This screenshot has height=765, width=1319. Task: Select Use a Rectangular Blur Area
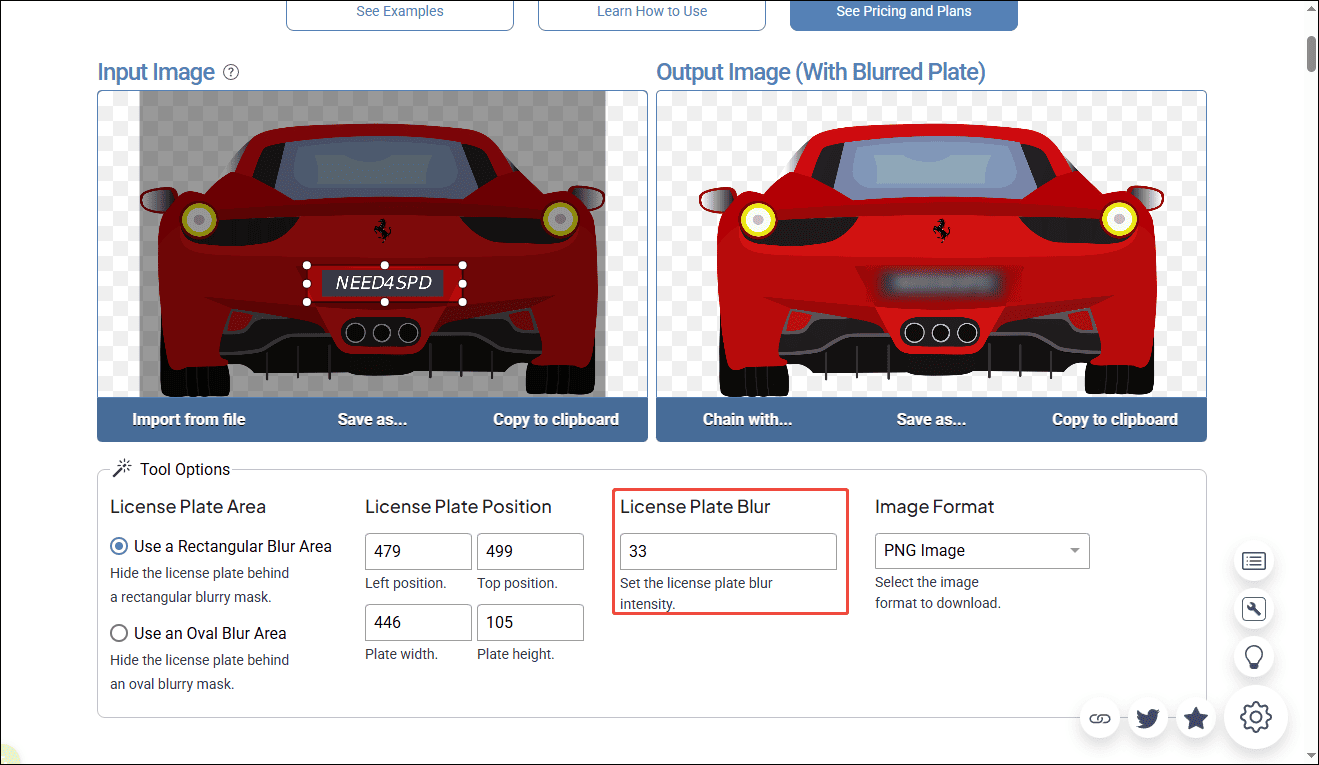point(119,546)
